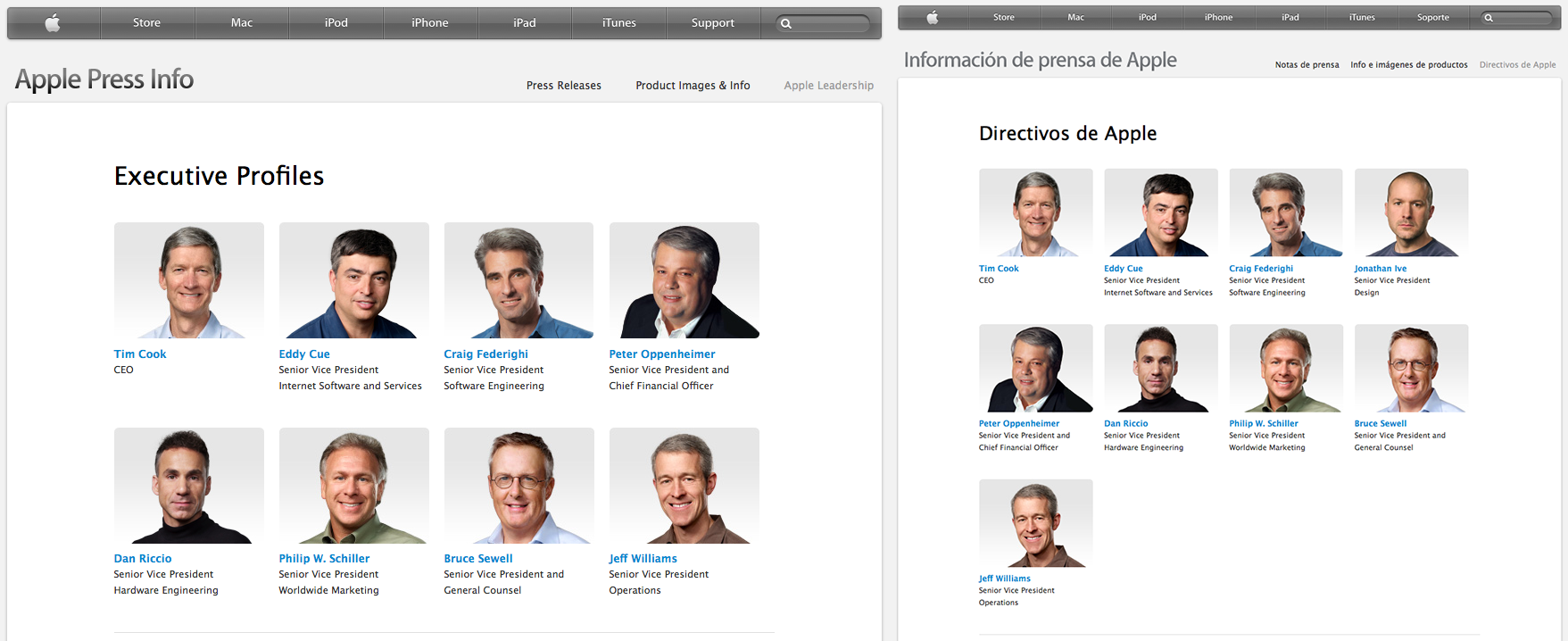The image size is (1568, 641).
Task: Open Peter Oppenheimer link on Spanish page
Action: pos(1019,424)
